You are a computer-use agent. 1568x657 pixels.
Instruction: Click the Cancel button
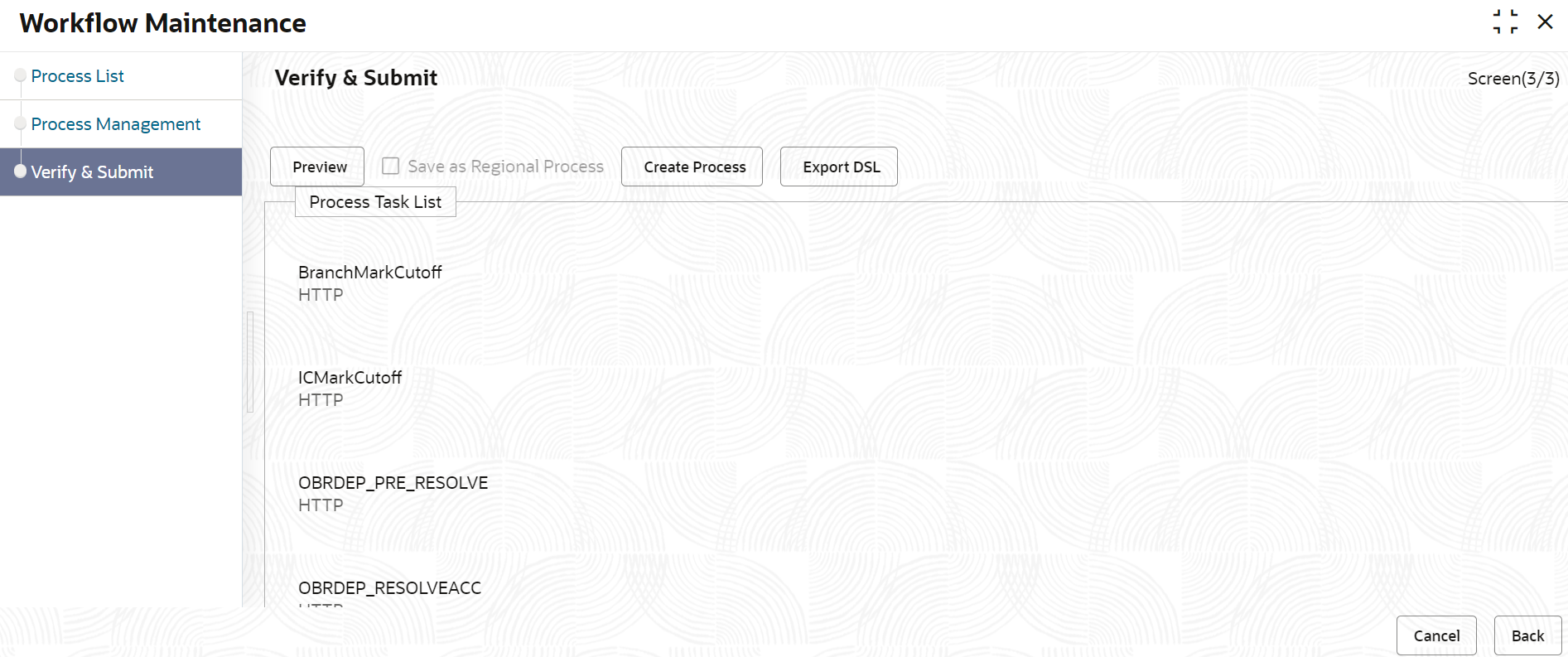click(x=1436, y=635)
